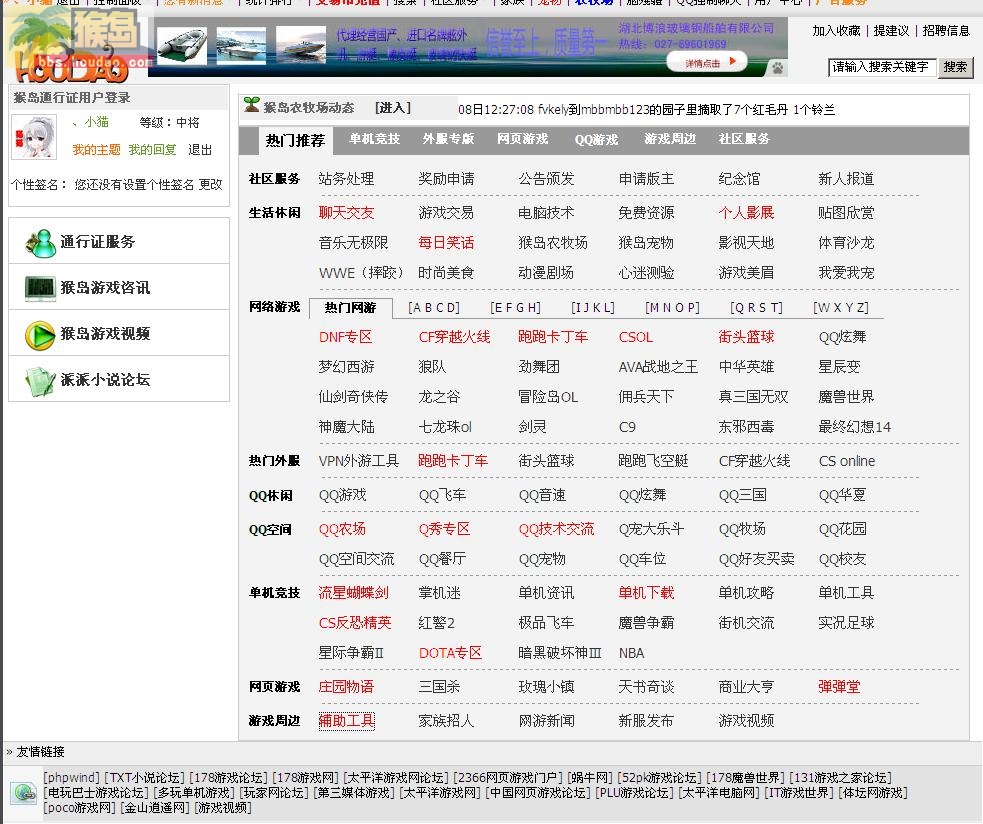Click the [进入] farm link
Viewport: 983px width, 824px height.
pos(392,108)
